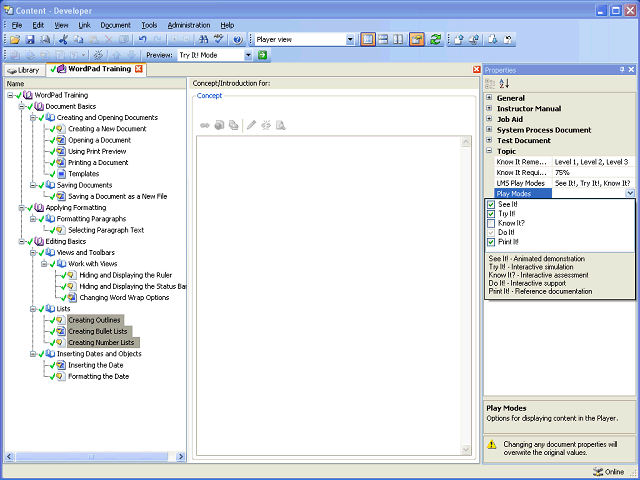The image size is (640, 480).
Task: Click the red close button above concept pane
Action: click(476, 69)
